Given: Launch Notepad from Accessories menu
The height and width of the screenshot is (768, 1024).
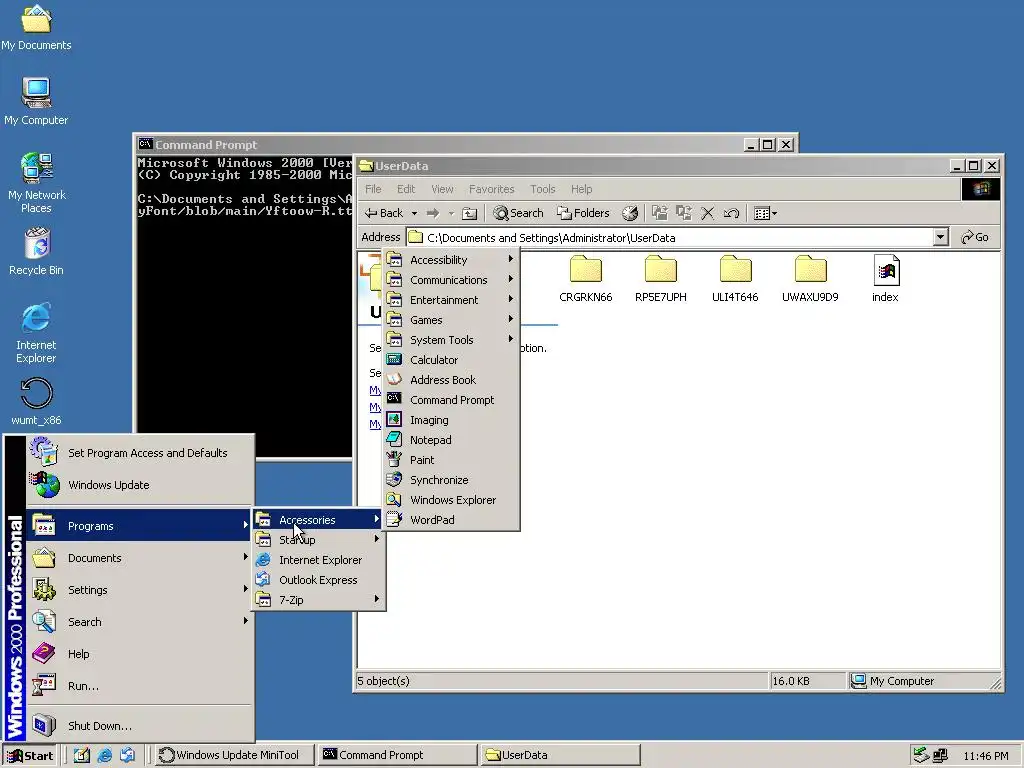Looking at the screenshot, I should point(451,440).
